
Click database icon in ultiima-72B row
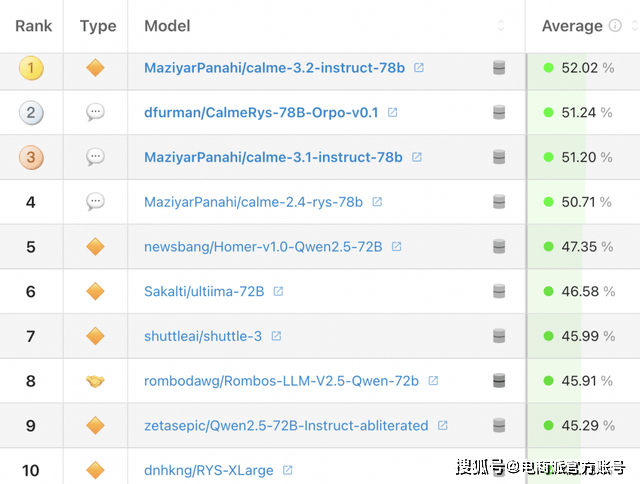click(499, 291)
